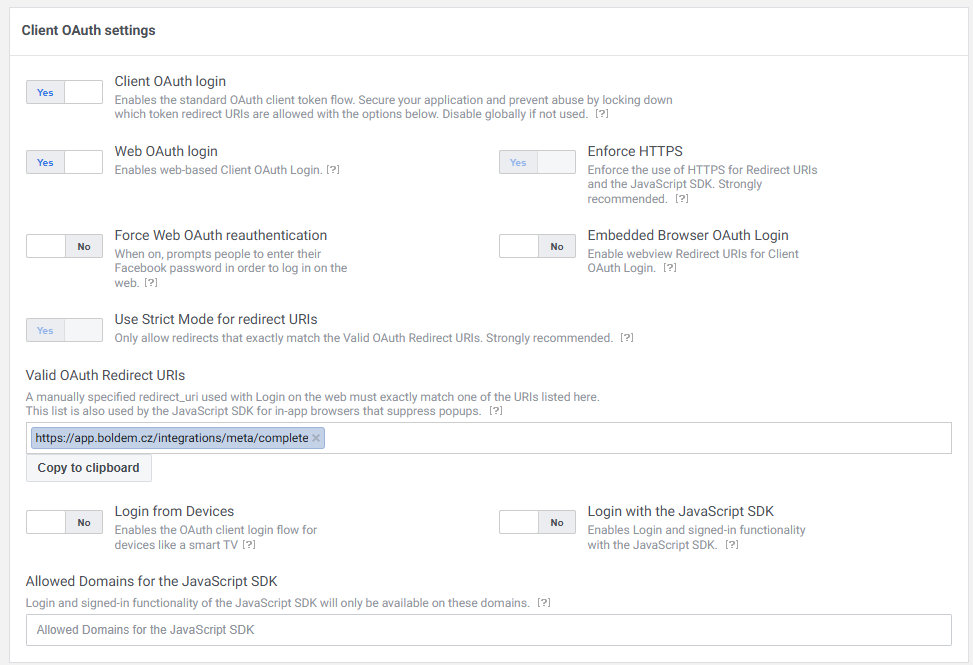Open help tooltip for Client OAuth login
The image size is (973, 665).
[602, 114]
